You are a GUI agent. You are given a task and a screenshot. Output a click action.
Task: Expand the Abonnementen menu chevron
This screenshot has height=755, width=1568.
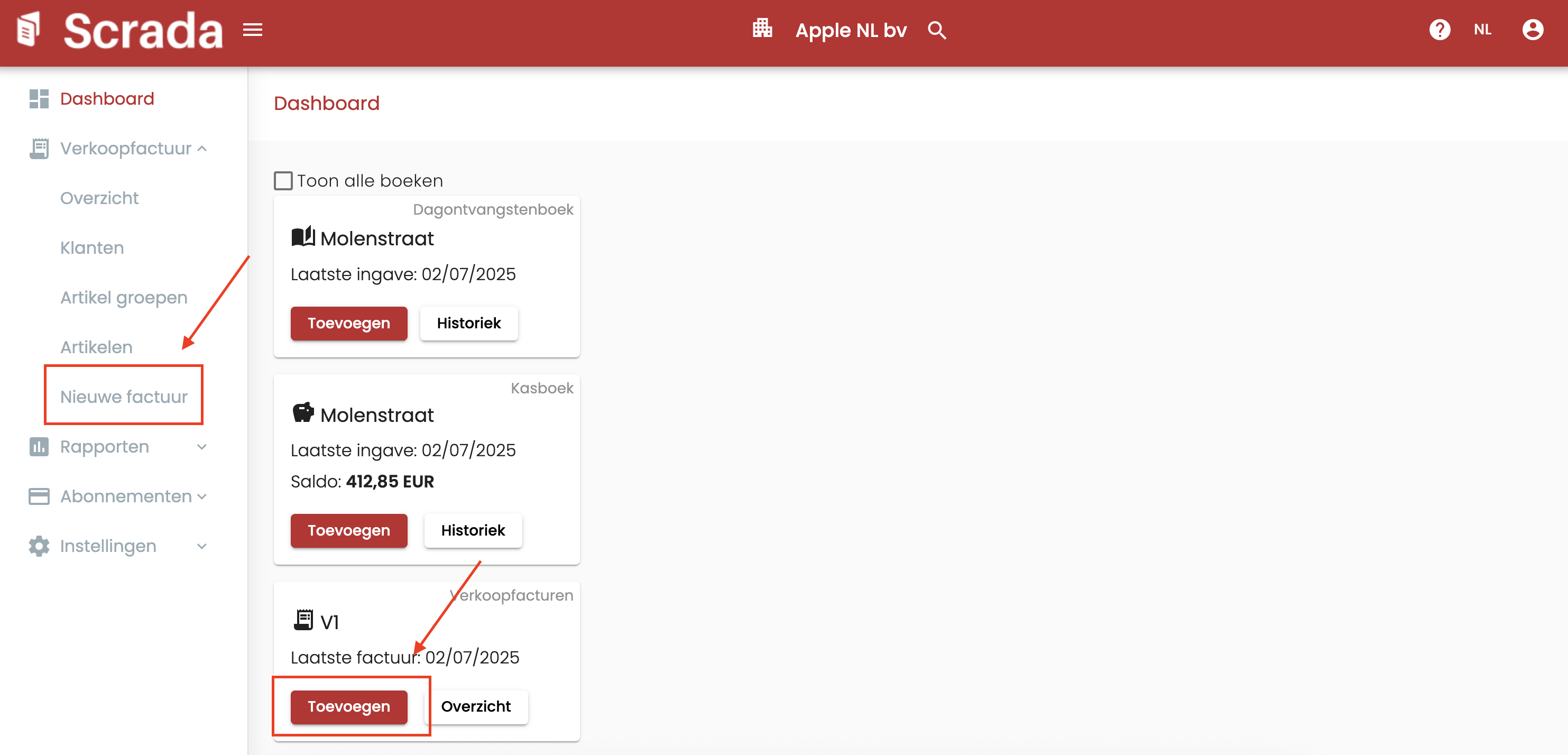(x=202, y=497)
